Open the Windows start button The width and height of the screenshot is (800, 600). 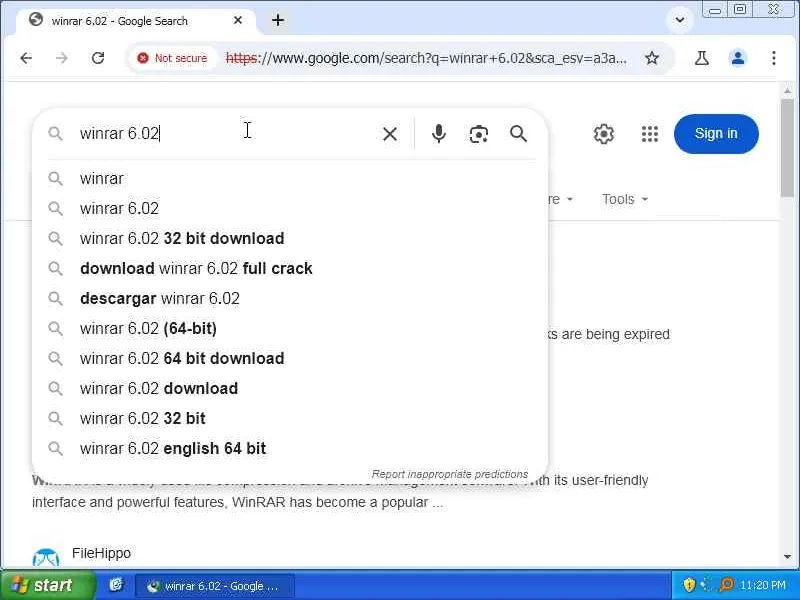pyautogui.click(x=47, y=585)
